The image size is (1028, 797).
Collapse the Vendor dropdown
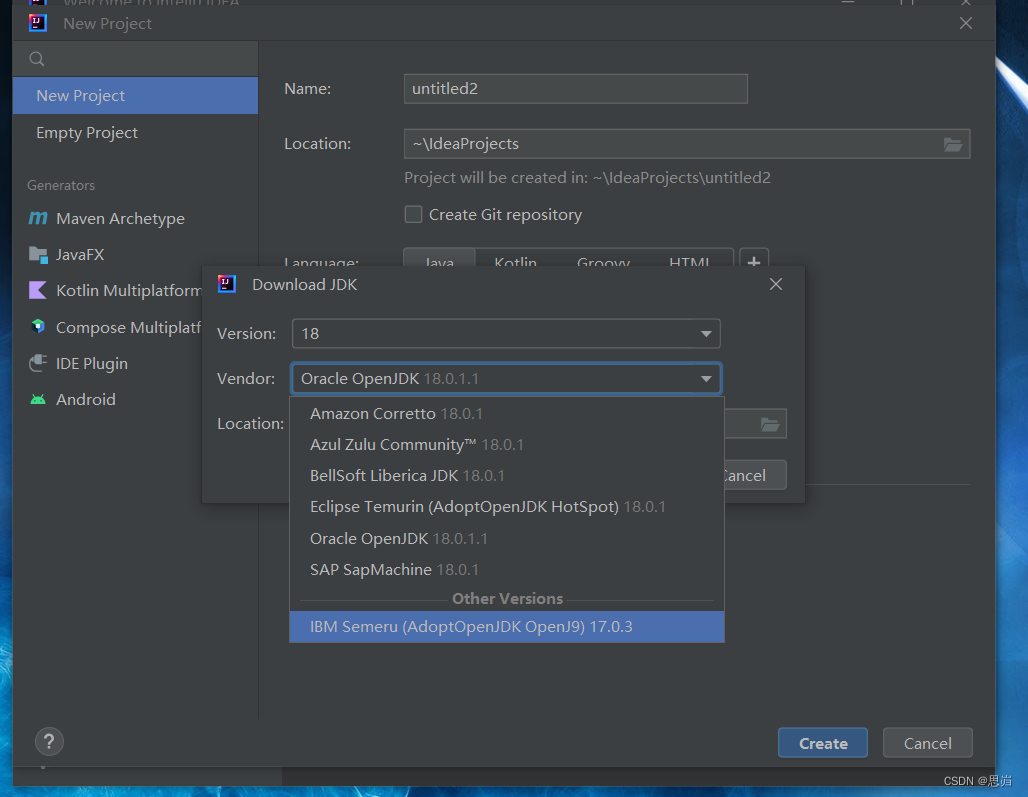[x=706, y=379]
